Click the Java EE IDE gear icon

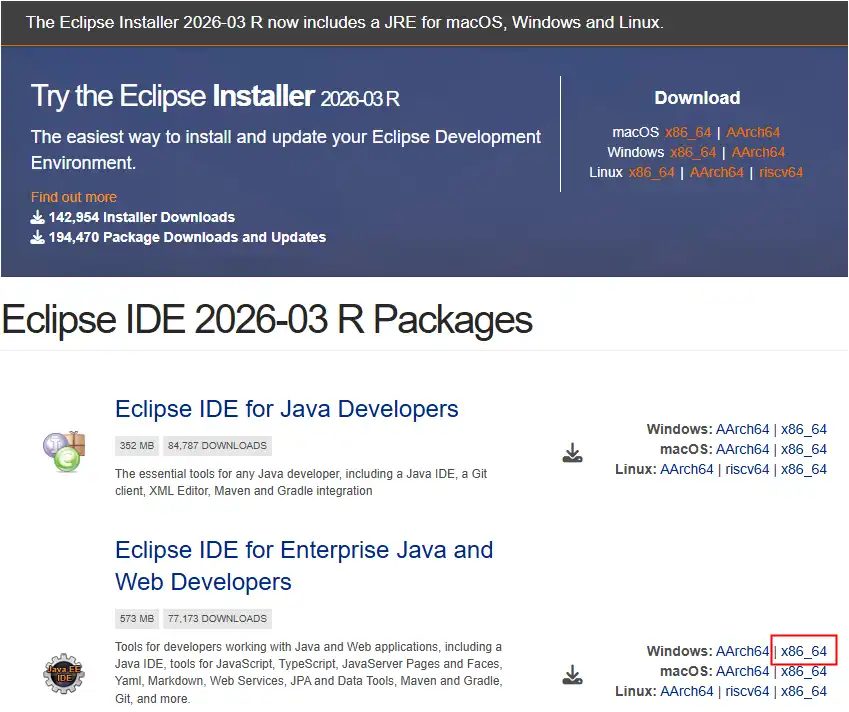(64, 674)
